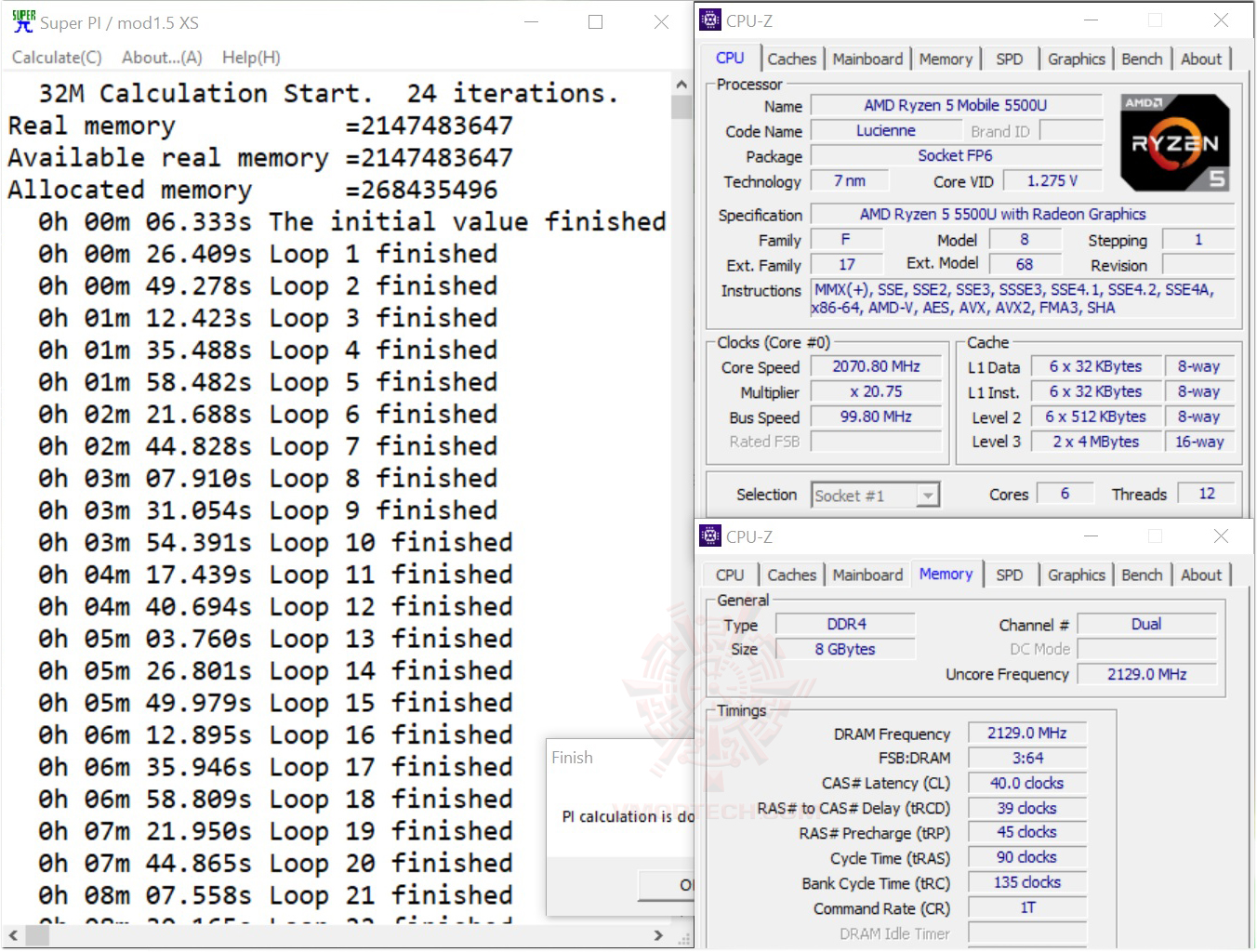Click the tRAS value '90 clocks'
Image resolution: width=1257 pixels, height=952 pixels.
pos(1027,857)
